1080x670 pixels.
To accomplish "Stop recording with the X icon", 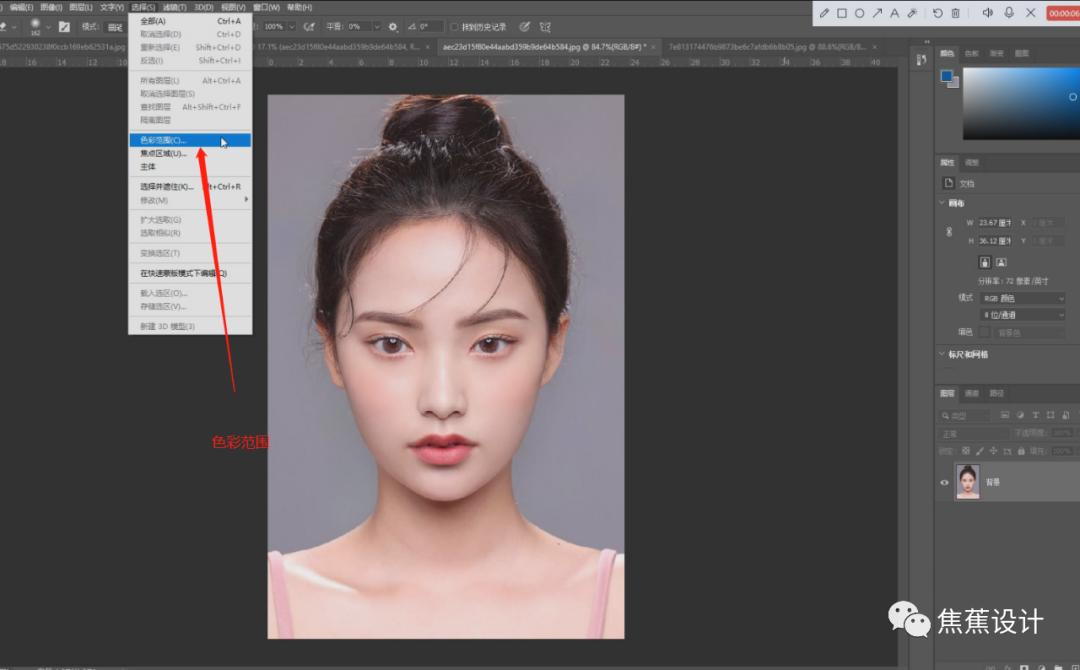I will pyautogui.click(x=1030, y=11).
